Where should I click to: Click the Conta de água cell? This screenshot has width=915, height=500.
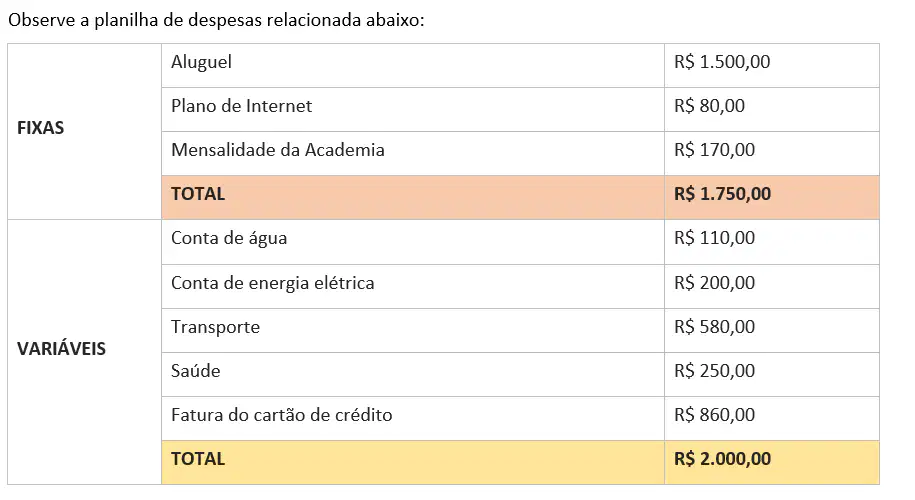[413, 242]
